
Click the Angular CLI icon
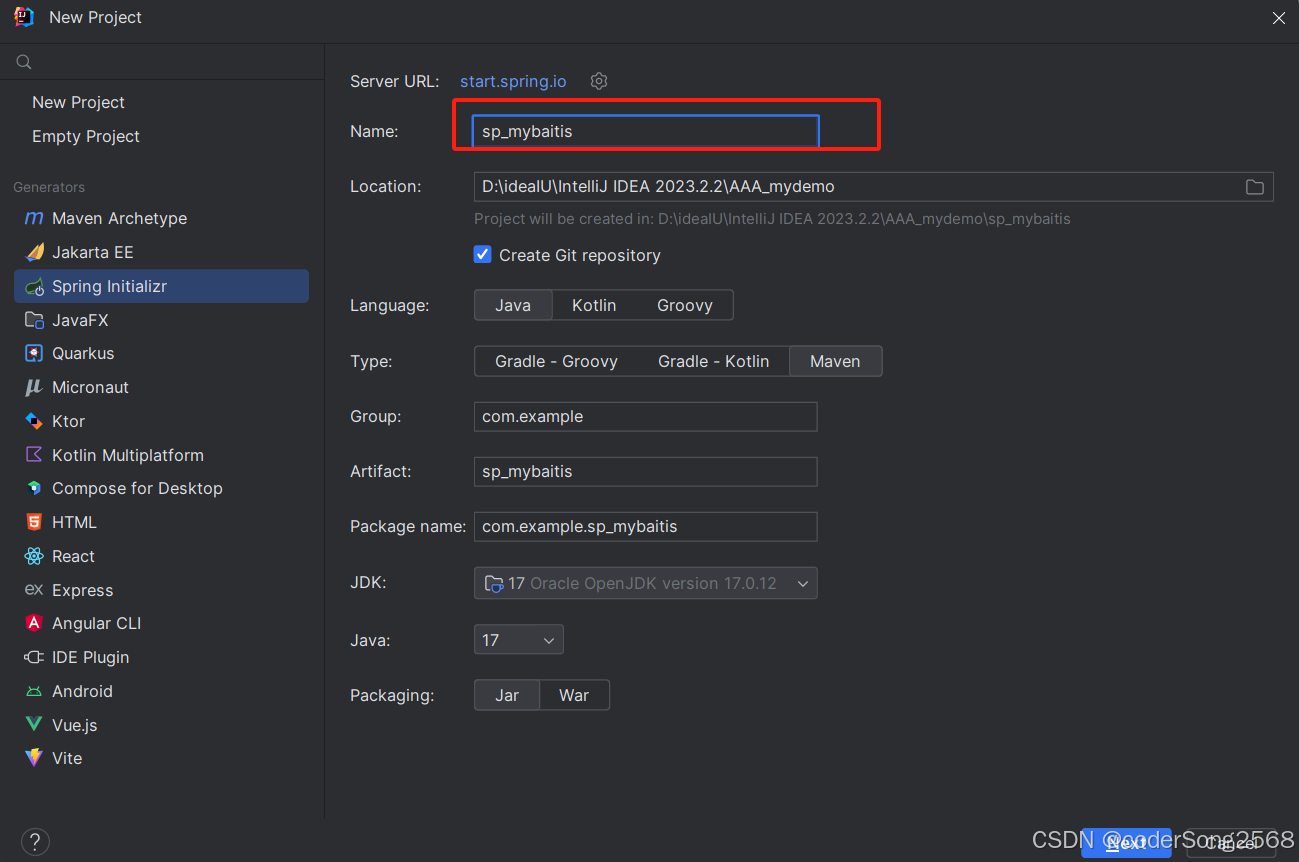coord(34,623)
